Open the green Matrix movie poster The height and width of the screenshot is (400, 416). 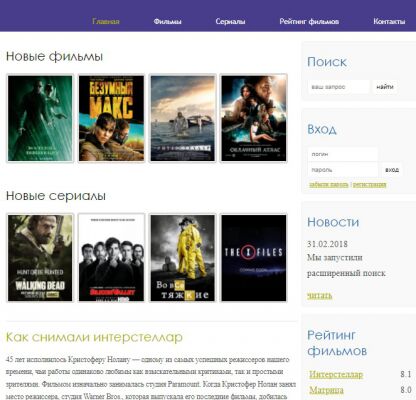click(x=40, y=118)
